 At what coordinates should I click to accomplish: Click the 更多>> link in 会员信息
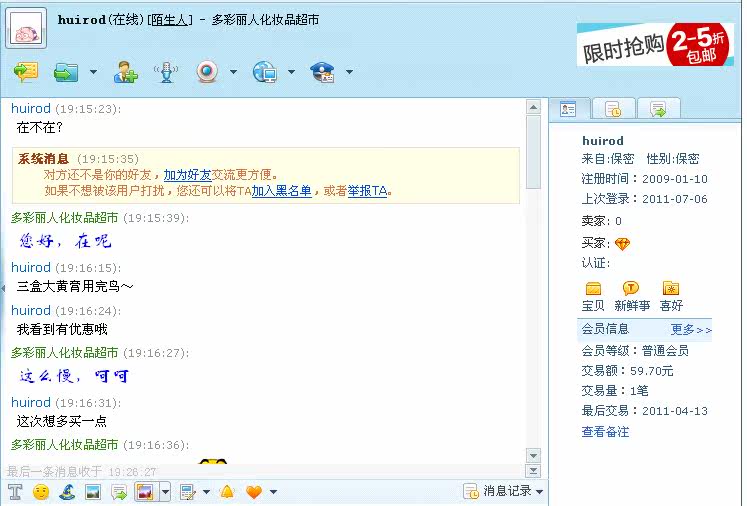pyautogui.click(x=691, y=330)
